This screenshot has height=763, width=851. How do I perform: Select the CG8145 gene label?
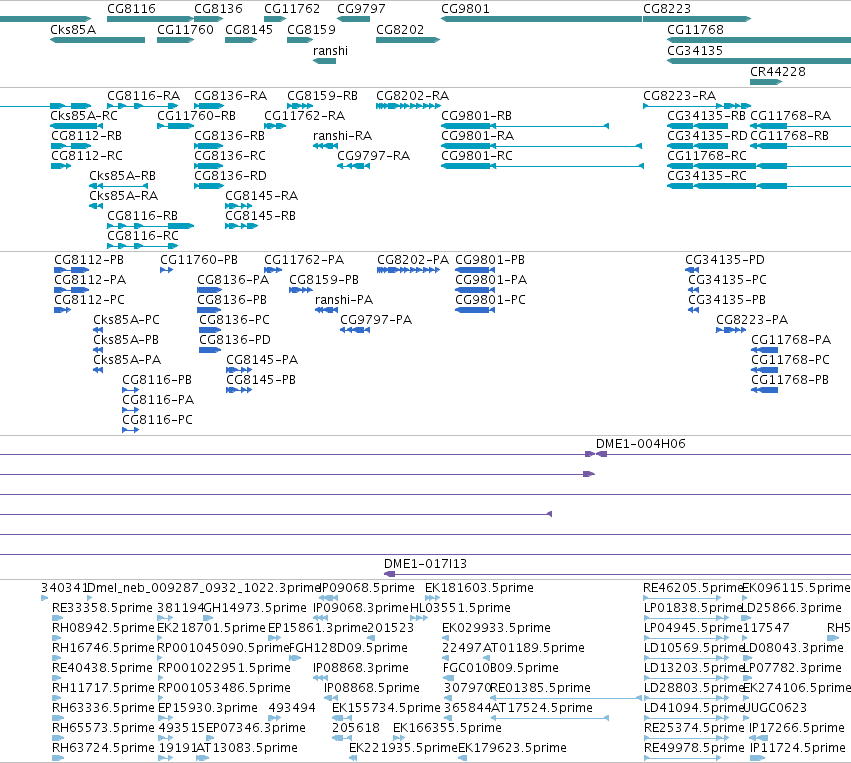249,29
